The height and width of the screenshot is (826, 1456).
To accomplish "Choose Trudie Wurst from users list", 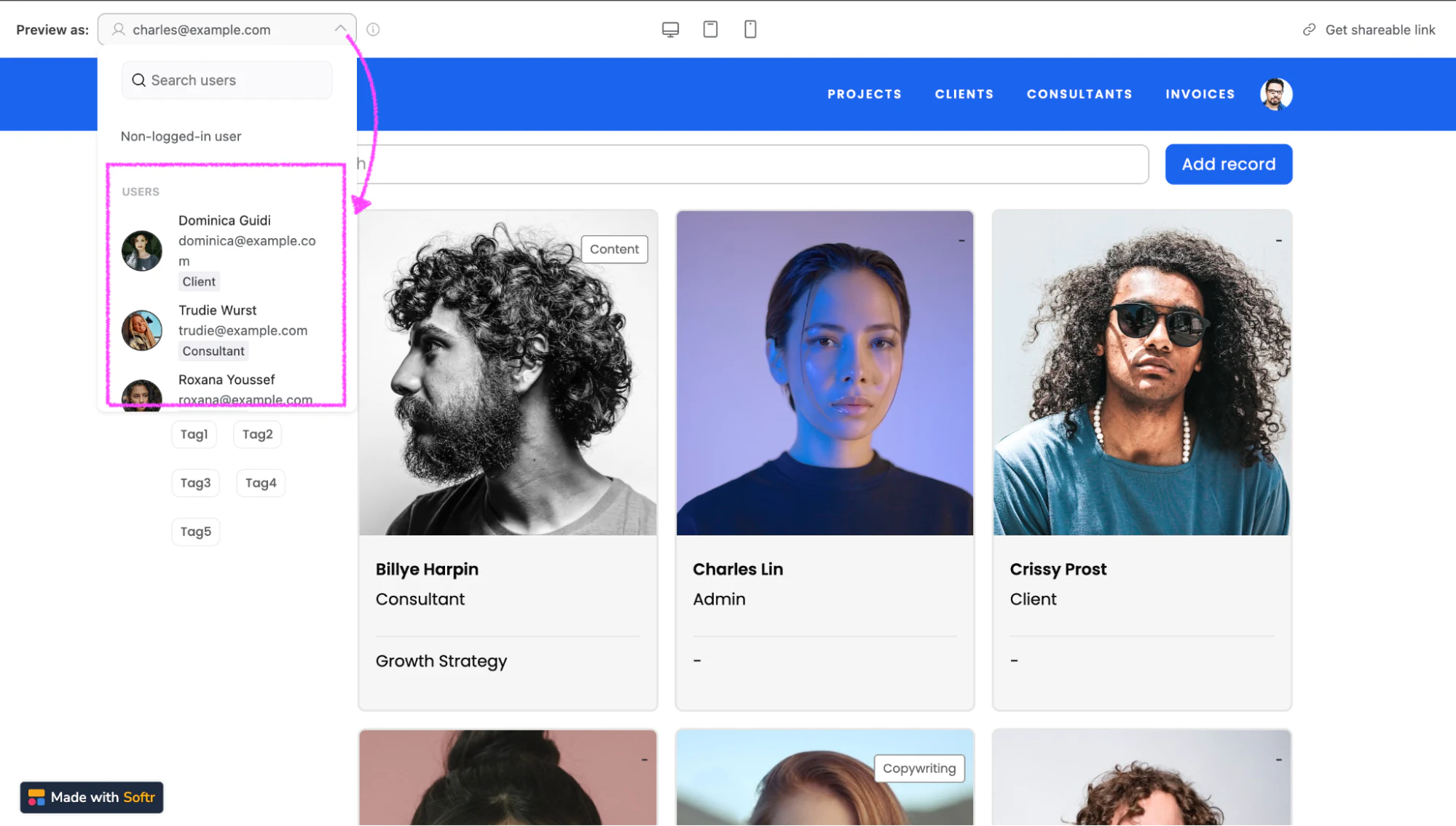I will point(226,331).
